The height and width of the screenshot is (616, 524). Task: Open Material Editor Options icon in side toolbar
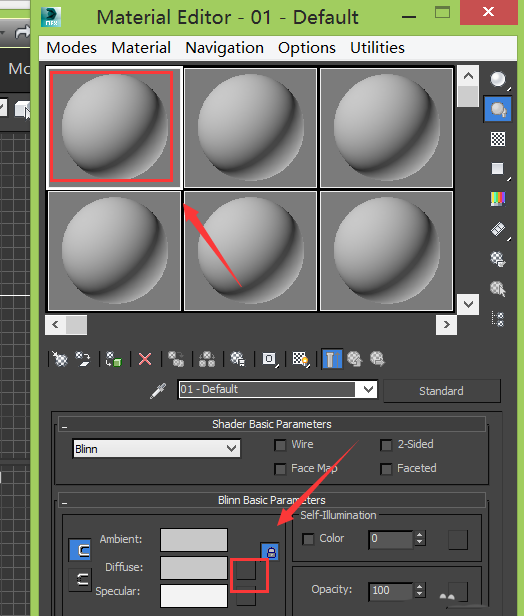coord(498,259)
